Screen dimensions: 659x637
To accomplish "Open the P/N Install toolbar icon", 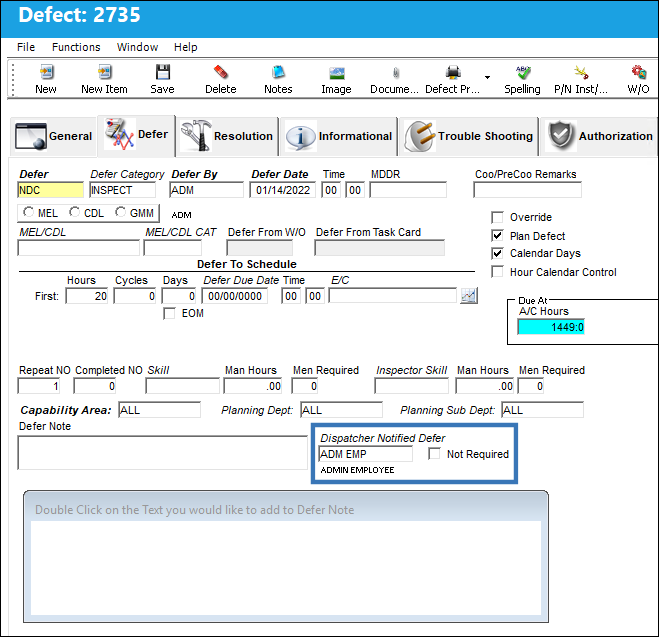I will tap(581, 72).
